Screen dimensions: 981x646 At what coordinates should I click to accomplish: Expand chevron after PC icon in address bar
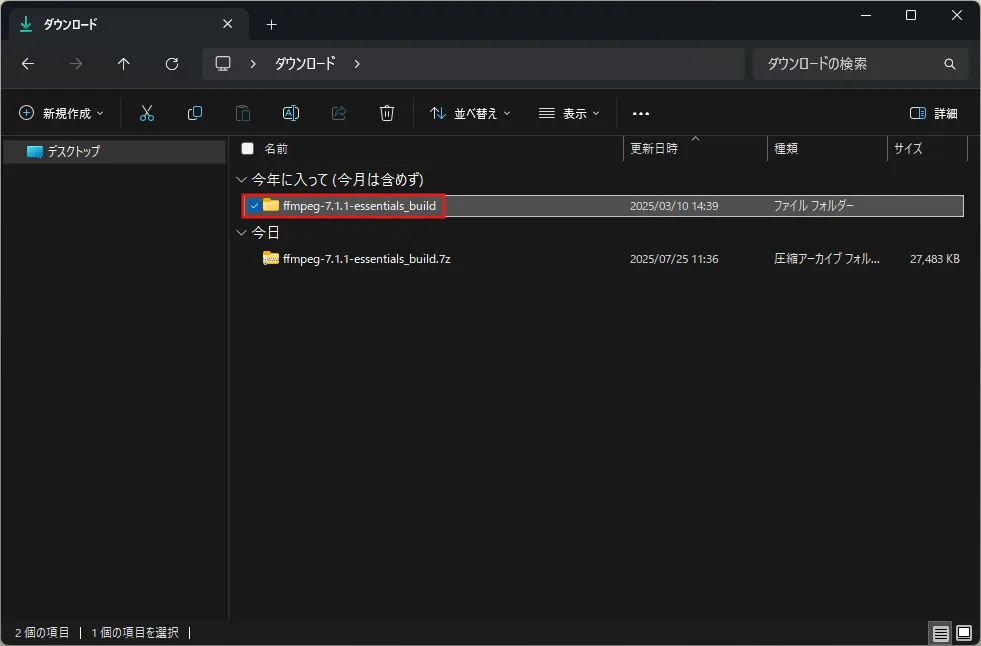(253, 64)
